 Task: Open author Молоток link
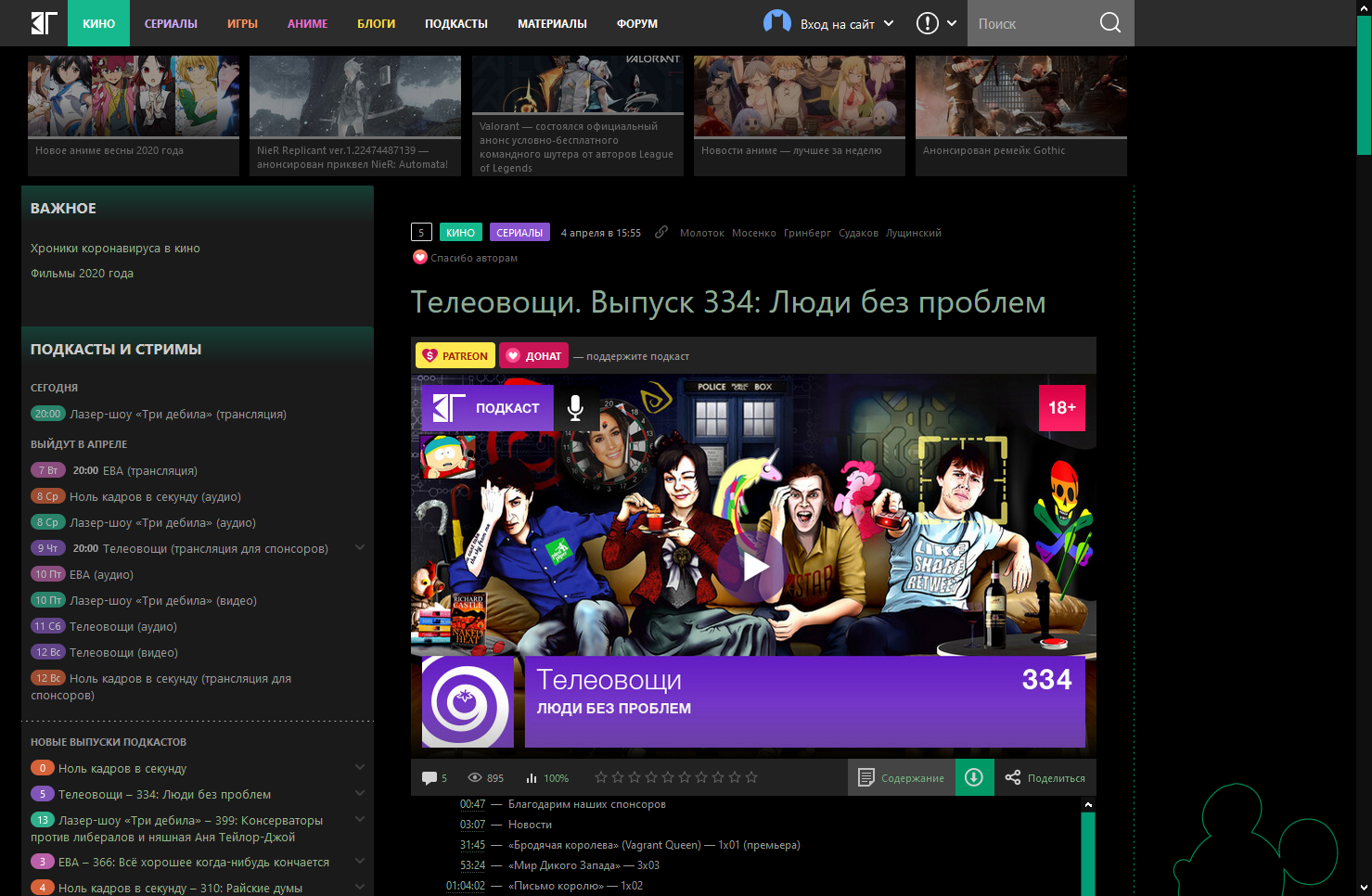click(702, 233)
